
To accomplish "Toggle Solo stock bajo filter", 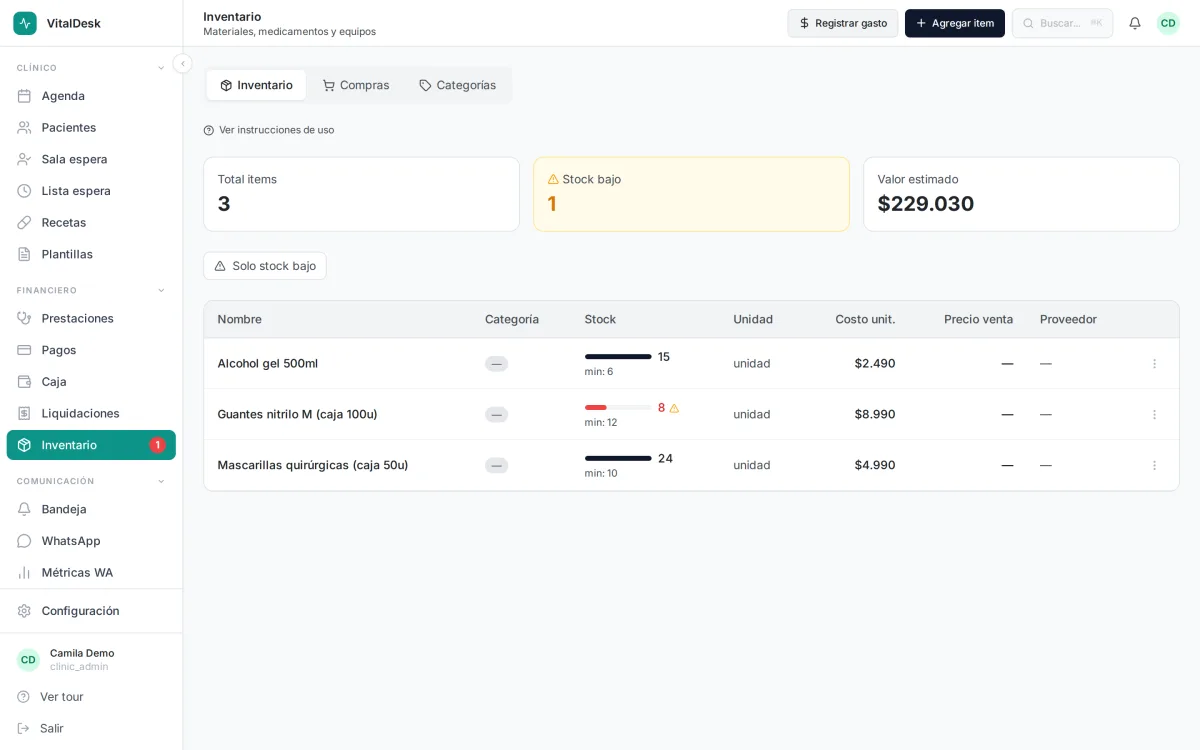I will (x=265, y=266).
